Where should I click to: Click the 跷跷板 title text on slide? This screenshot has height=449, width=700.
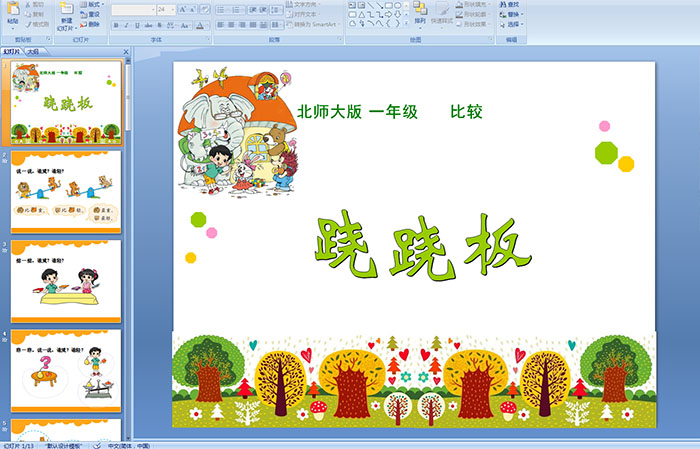(423, 246)
